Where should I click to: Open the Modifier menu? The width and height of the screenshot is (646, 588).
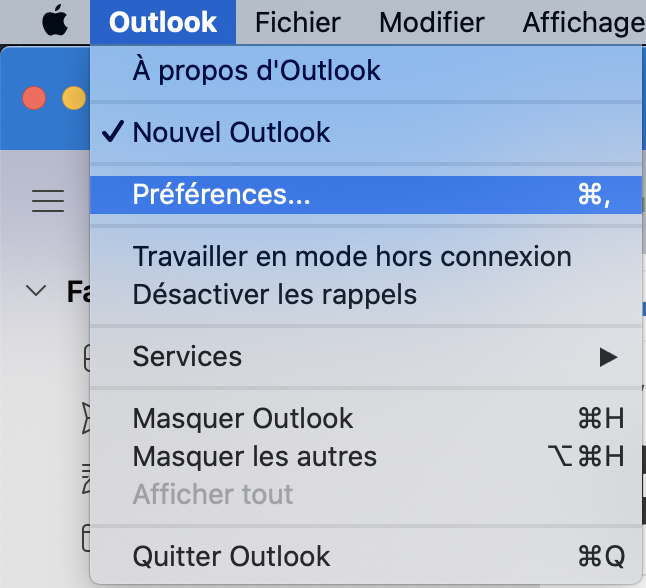432,22
